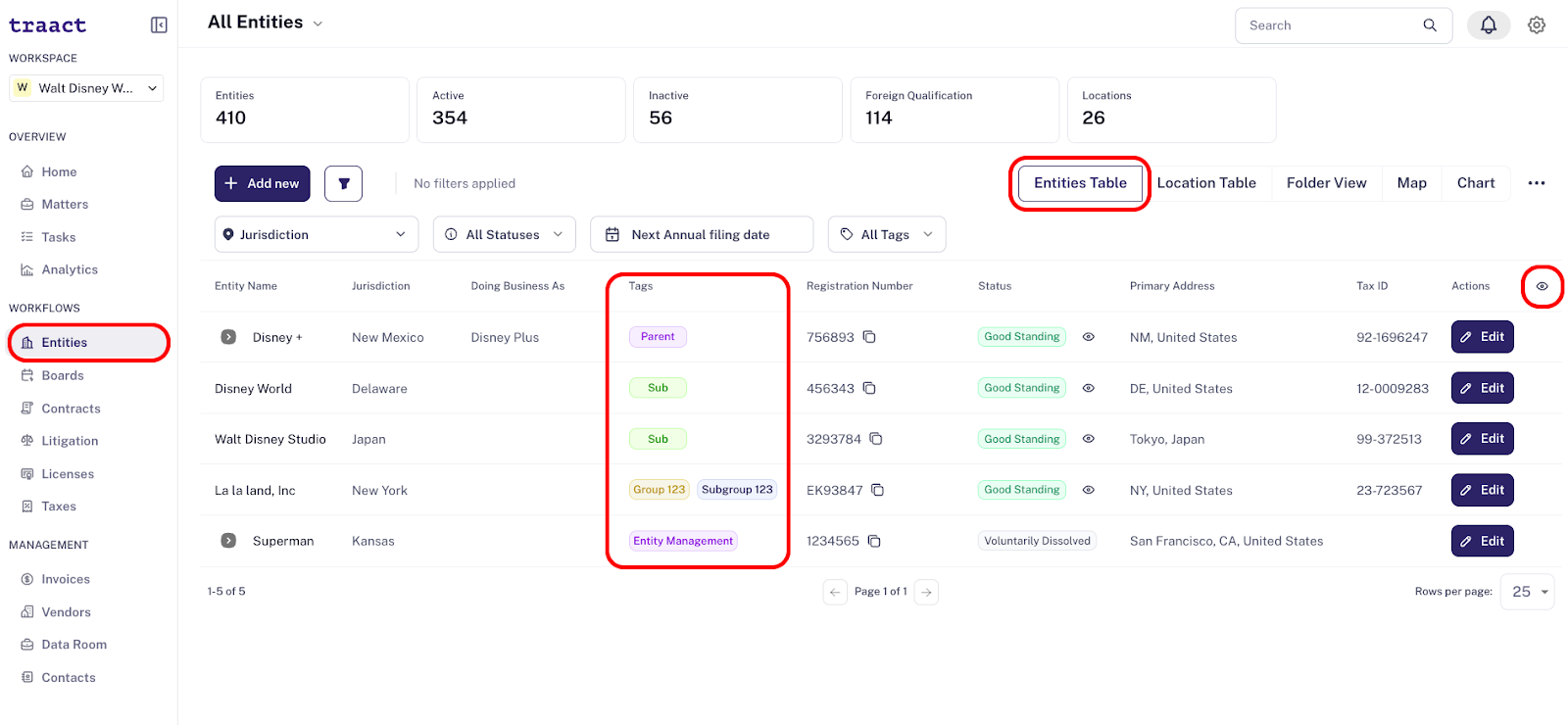
Task: Open the notifications bell
Action: click(x=1488, y=25)
